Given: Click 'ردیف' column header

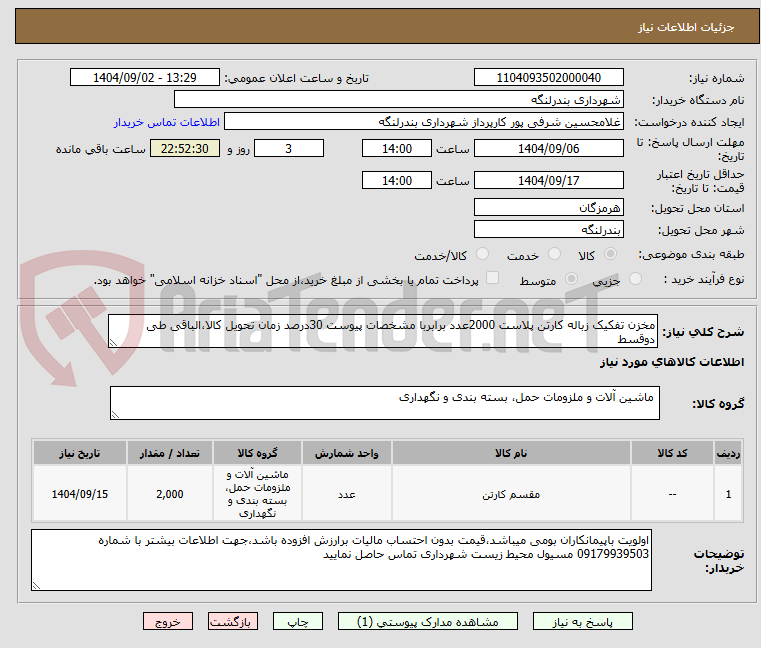Looking at the screenshot, I should pos(728,453).
